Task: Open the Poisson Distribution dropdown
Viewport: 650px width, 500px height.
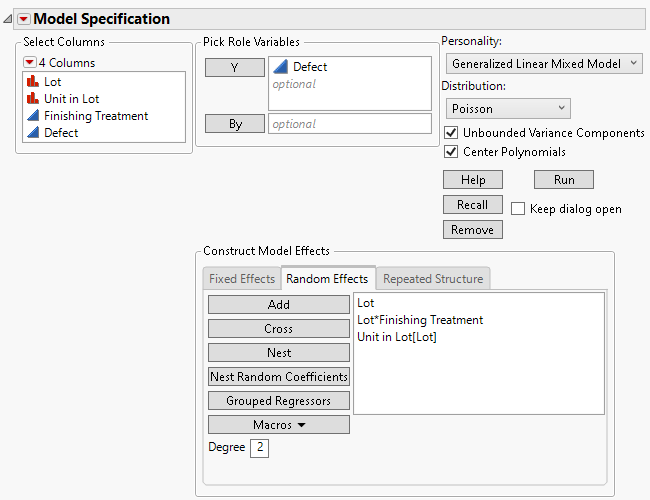Action: pos(506,108)
